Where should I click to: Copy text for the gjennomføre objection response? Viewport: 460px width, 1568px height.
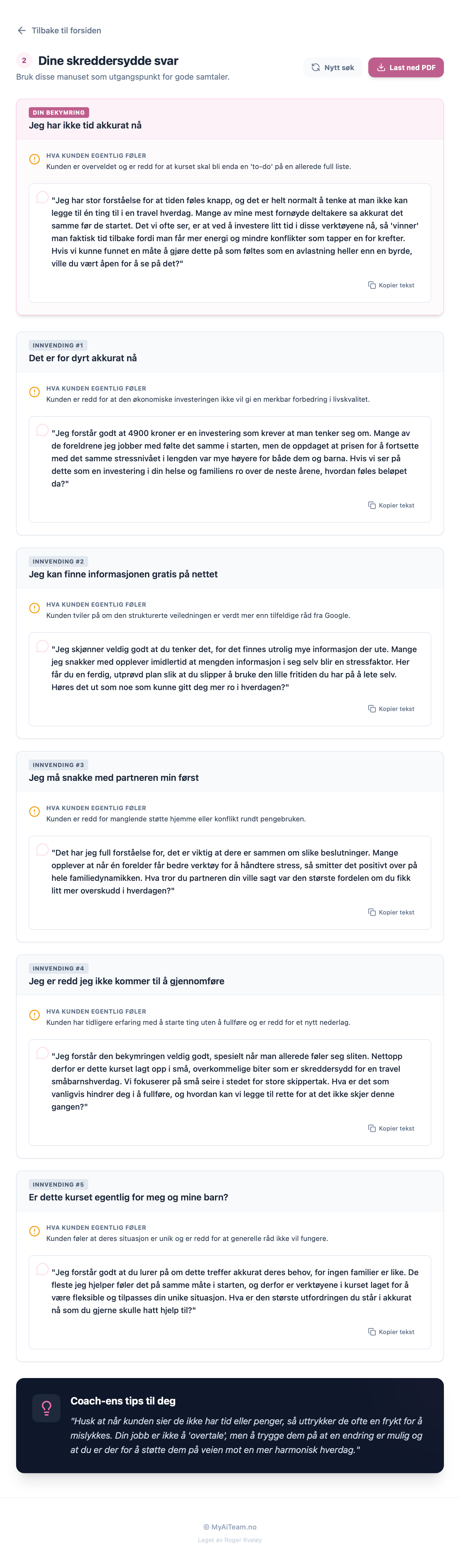391,1129
